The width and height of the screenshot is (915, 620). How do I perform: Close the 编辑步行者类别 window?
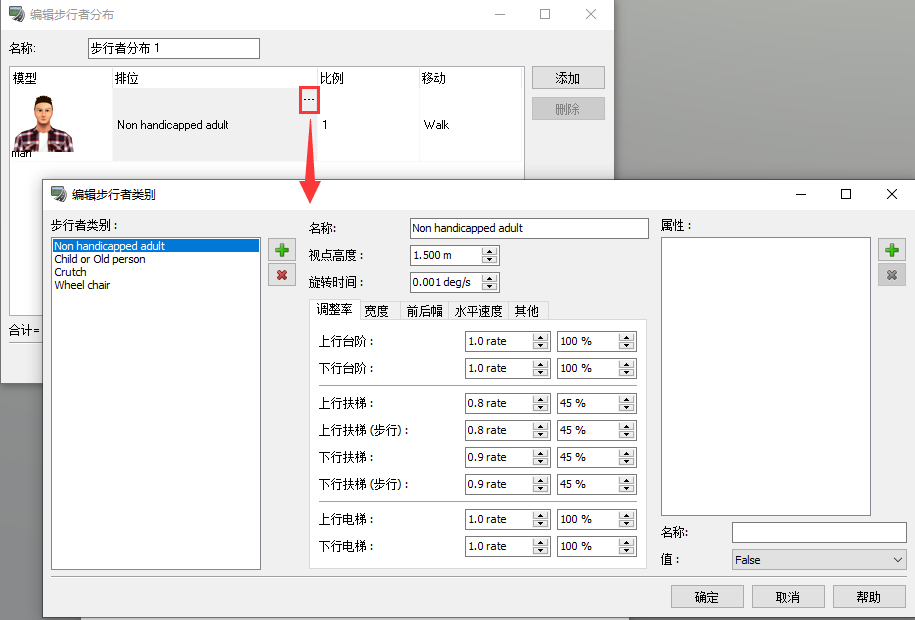(x=892, y=194)
